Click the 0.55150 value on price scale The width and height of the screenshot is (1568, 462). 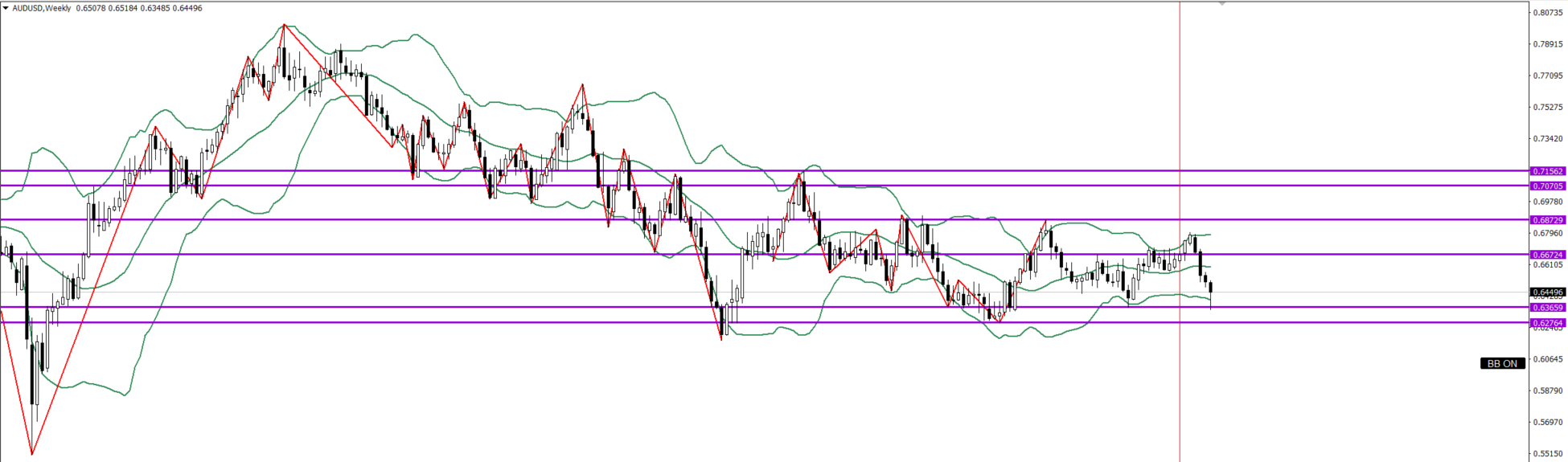point(1548,454)
